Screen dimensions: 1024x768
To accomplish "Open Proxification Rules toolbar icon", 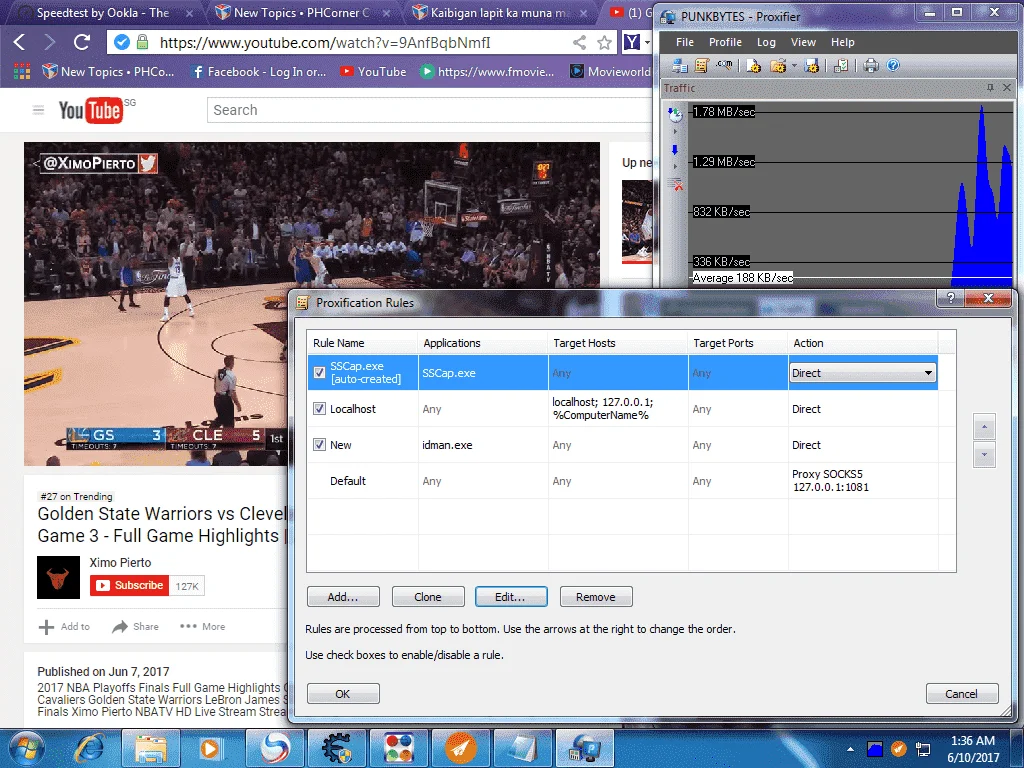I will (702, 65).
